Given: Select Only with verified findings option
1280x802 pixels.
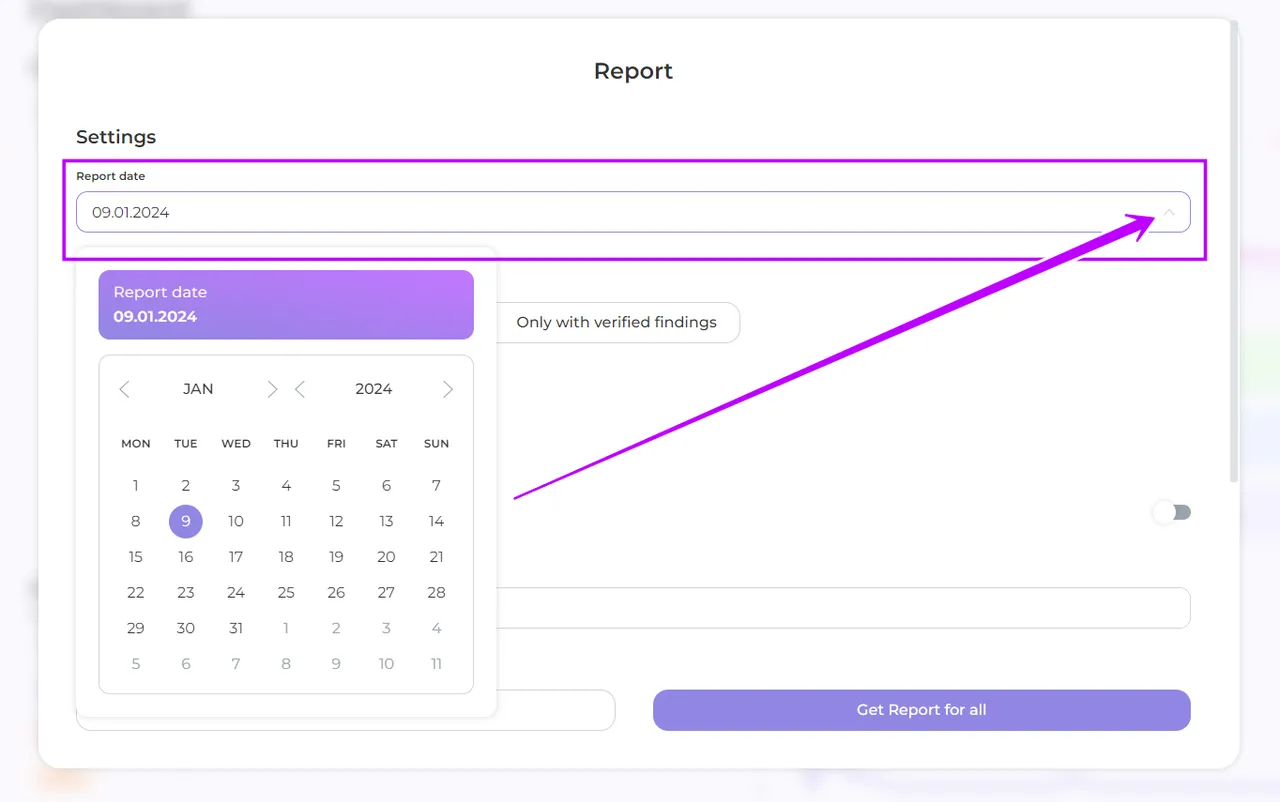Looking at the screenshot, I should tap(616, 322).
